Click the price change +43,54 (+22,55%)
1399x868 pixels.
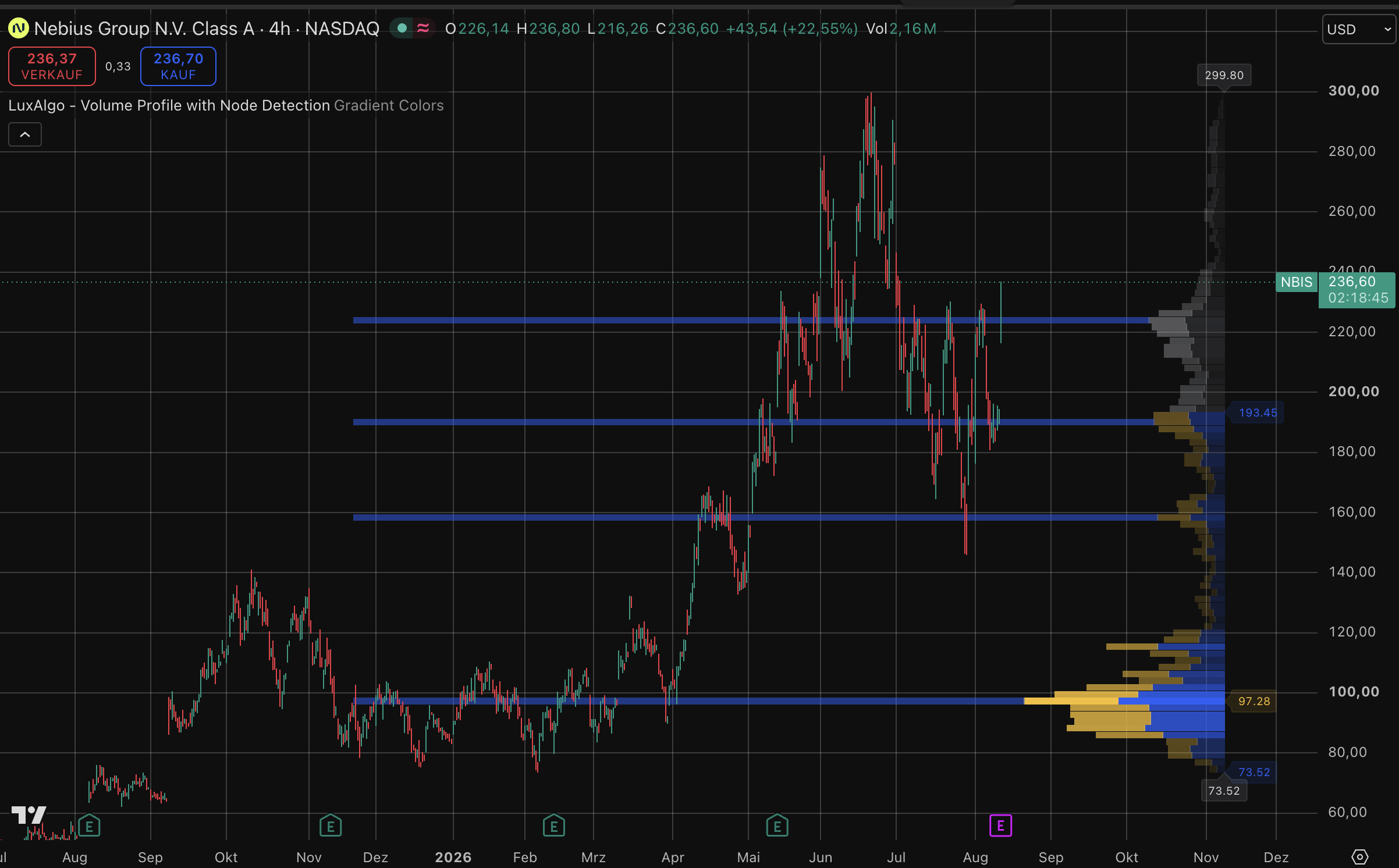791,29
